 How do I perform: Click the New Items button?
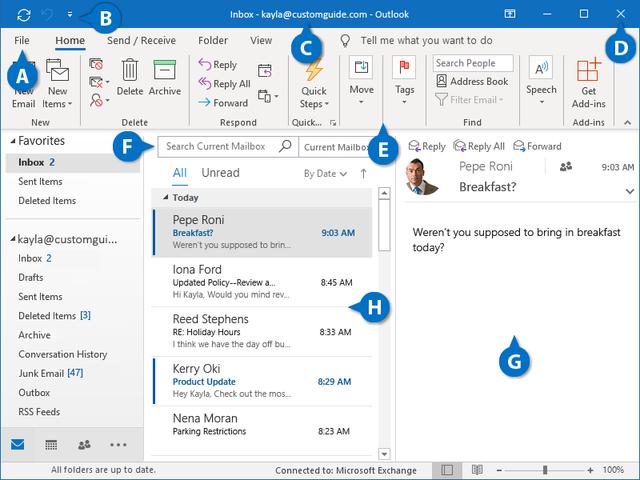[57, 84]
